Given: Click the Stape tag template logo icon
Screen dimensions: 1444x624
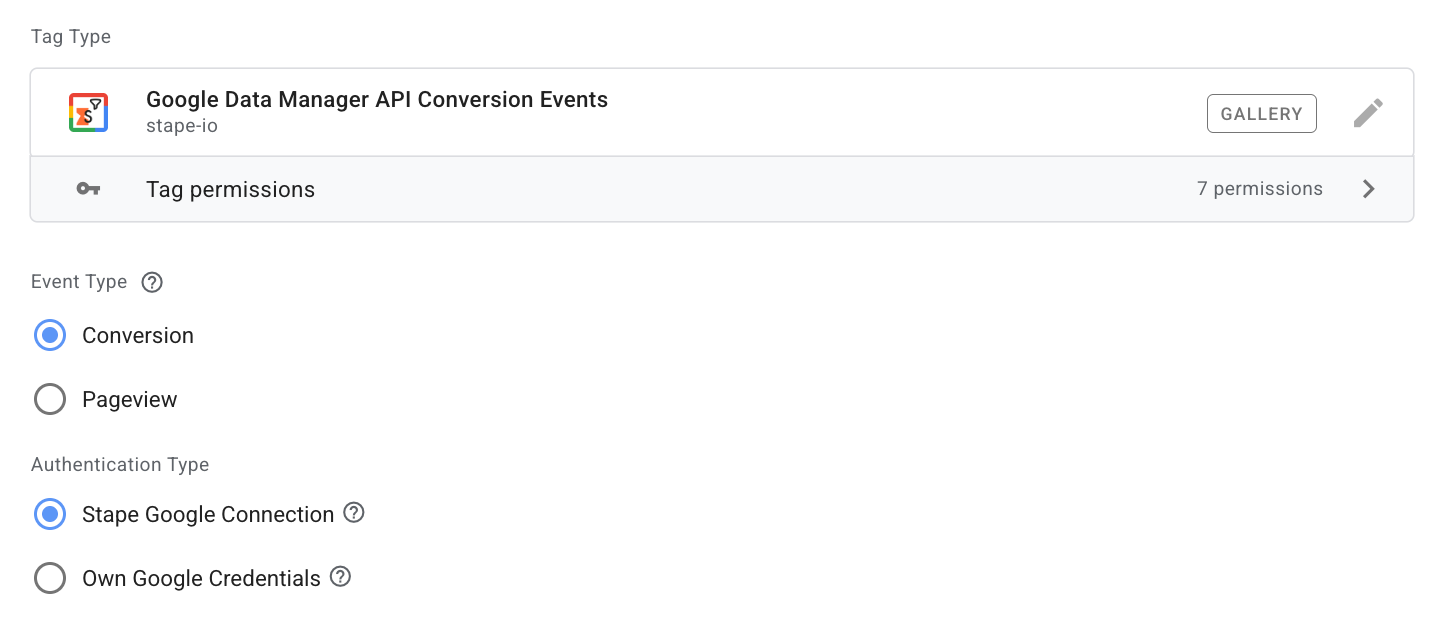Looking at the screenshot, I should [x=88, y=113].
